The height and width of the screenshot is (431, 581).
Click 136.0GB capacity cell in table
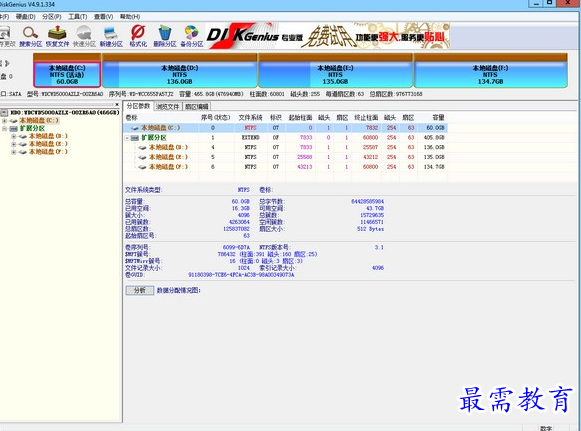pos(434,147)
